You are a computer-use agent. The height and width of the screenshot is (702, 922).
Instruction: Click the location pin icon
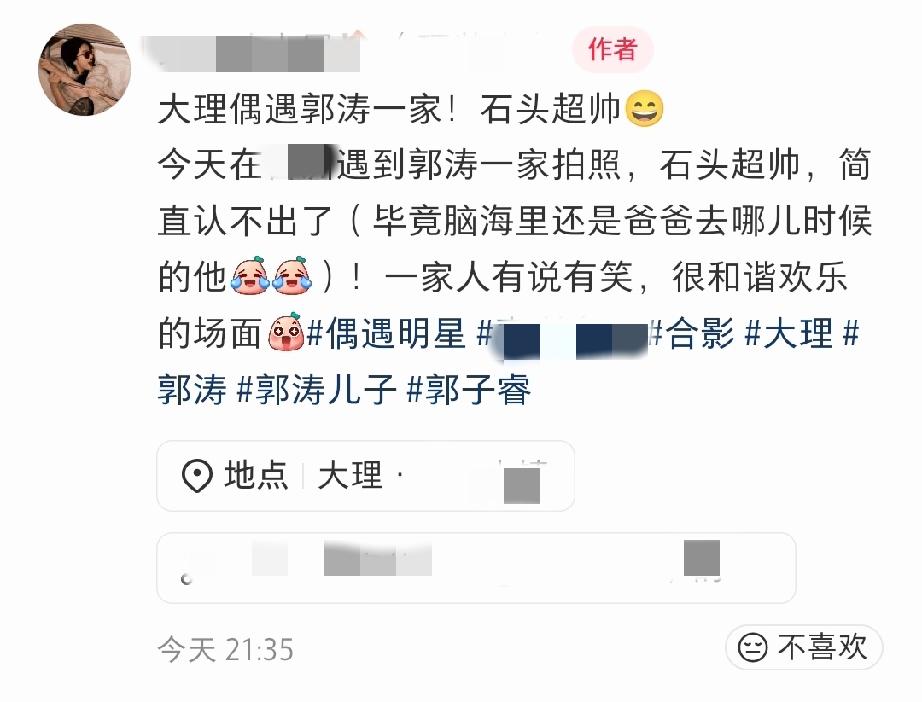click(x=196, y=475)
